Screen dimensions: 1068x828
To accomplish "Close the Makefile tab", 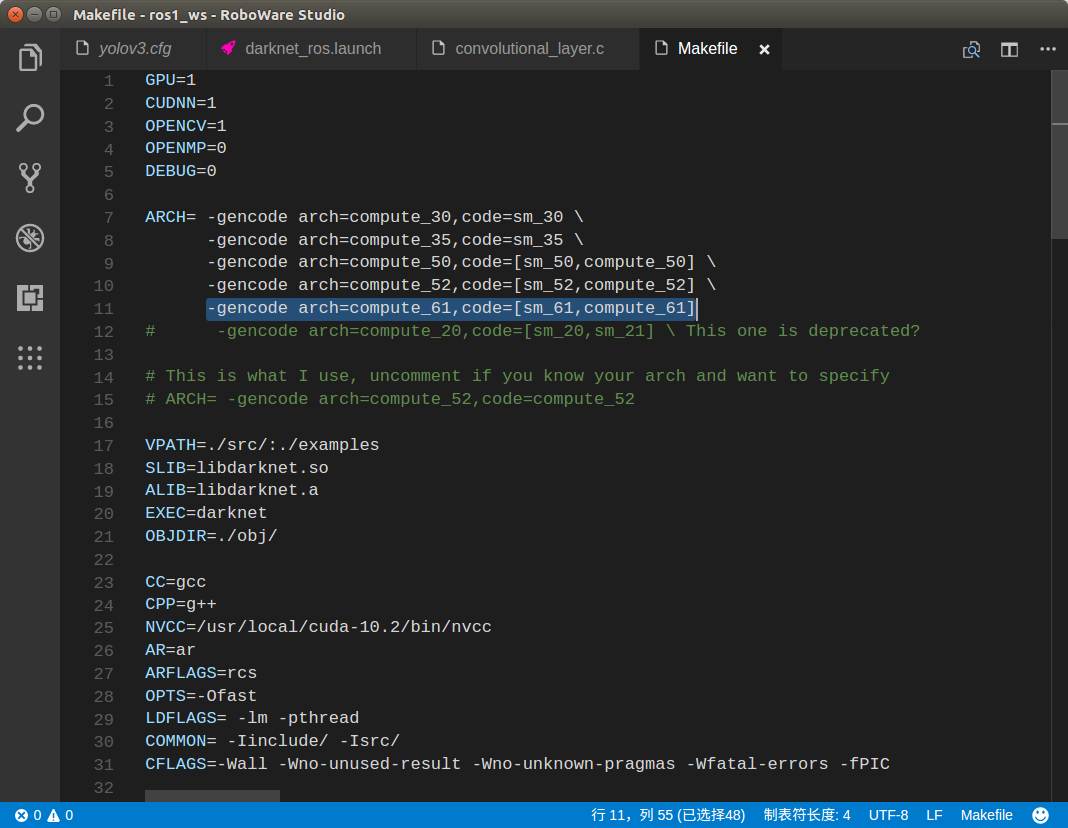I will tap(764, 50).
